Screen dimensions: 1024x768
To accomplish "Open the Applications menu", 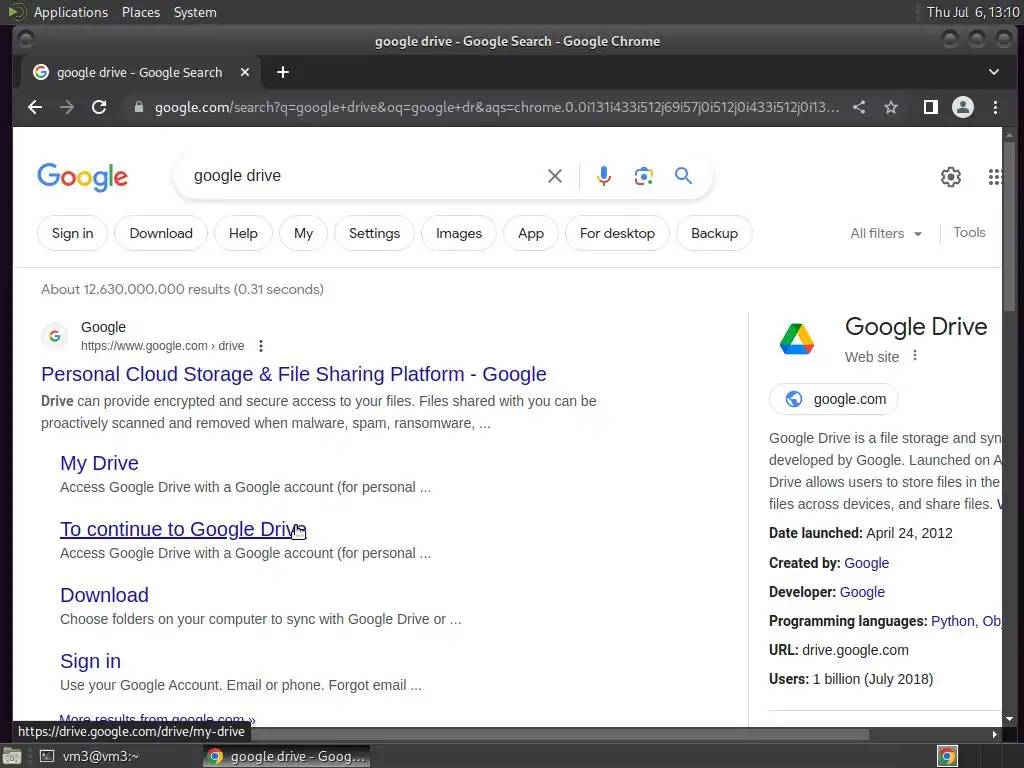I will pos(71,12).
